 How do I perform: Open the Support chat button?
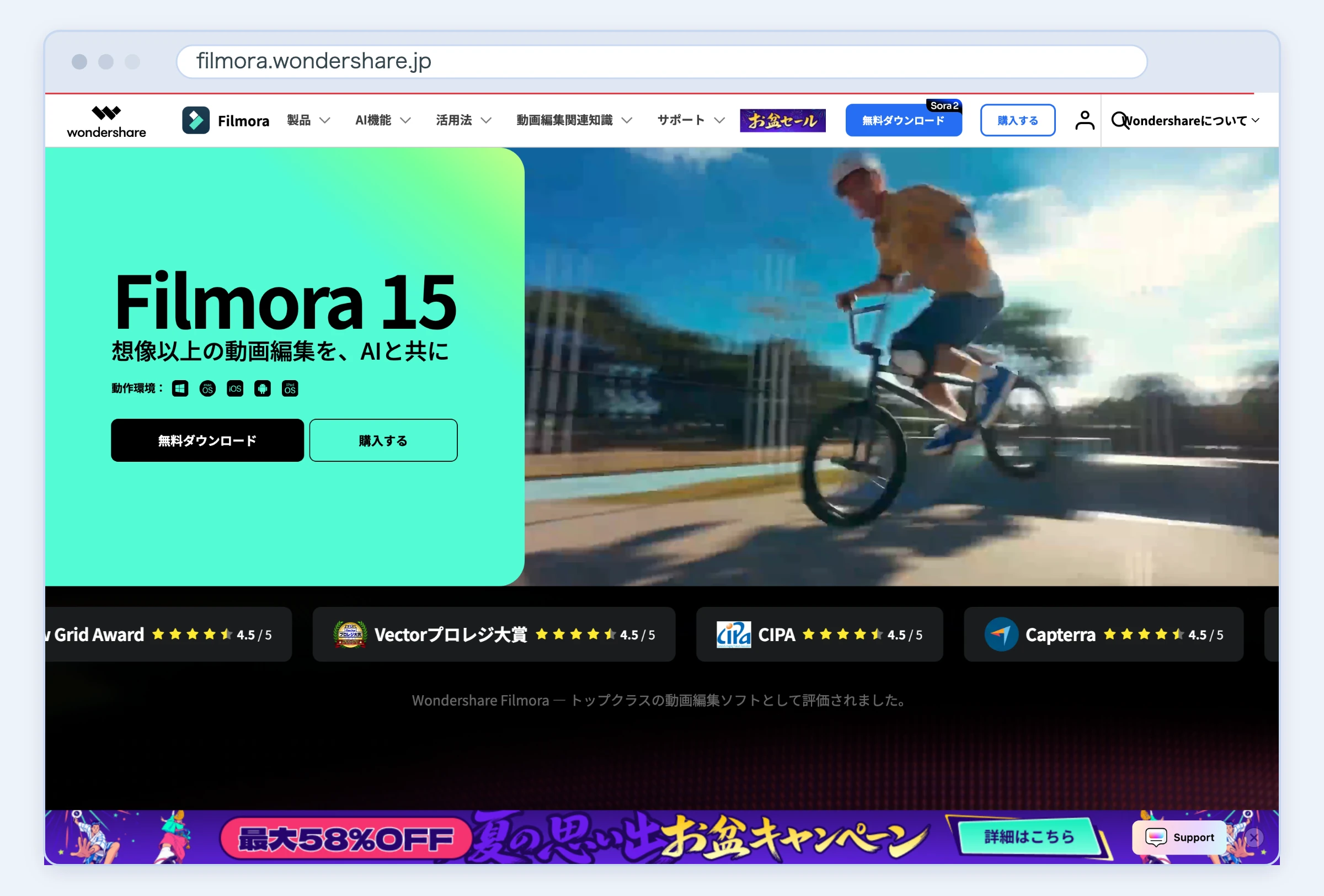[1179, 837]
